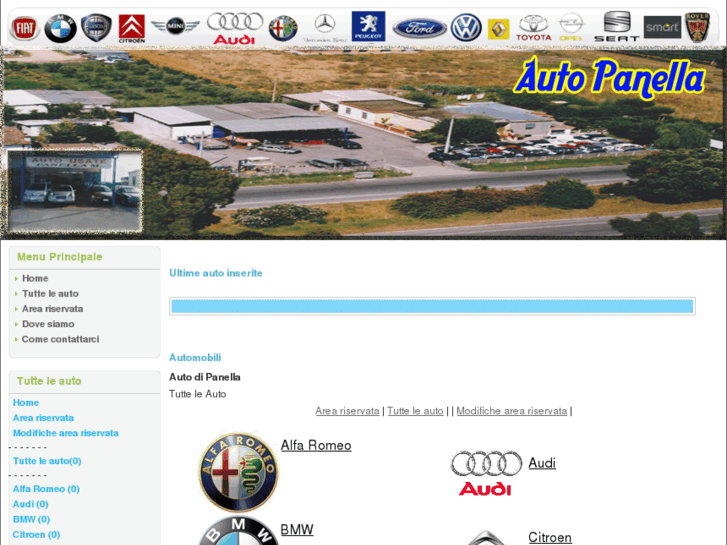This screenshot has width=727, height=545.
Task: Open Come contattarci in main menu
Action: coord(60,339)
